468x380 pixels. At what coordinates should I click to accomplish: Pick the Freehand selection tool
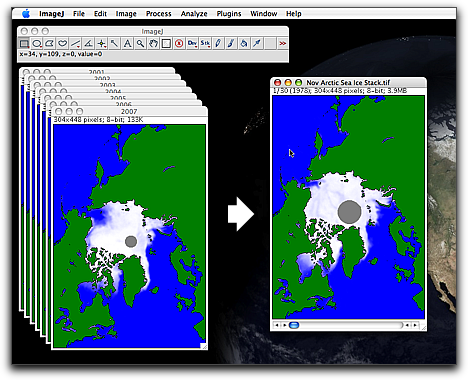(x=63, y=43)
